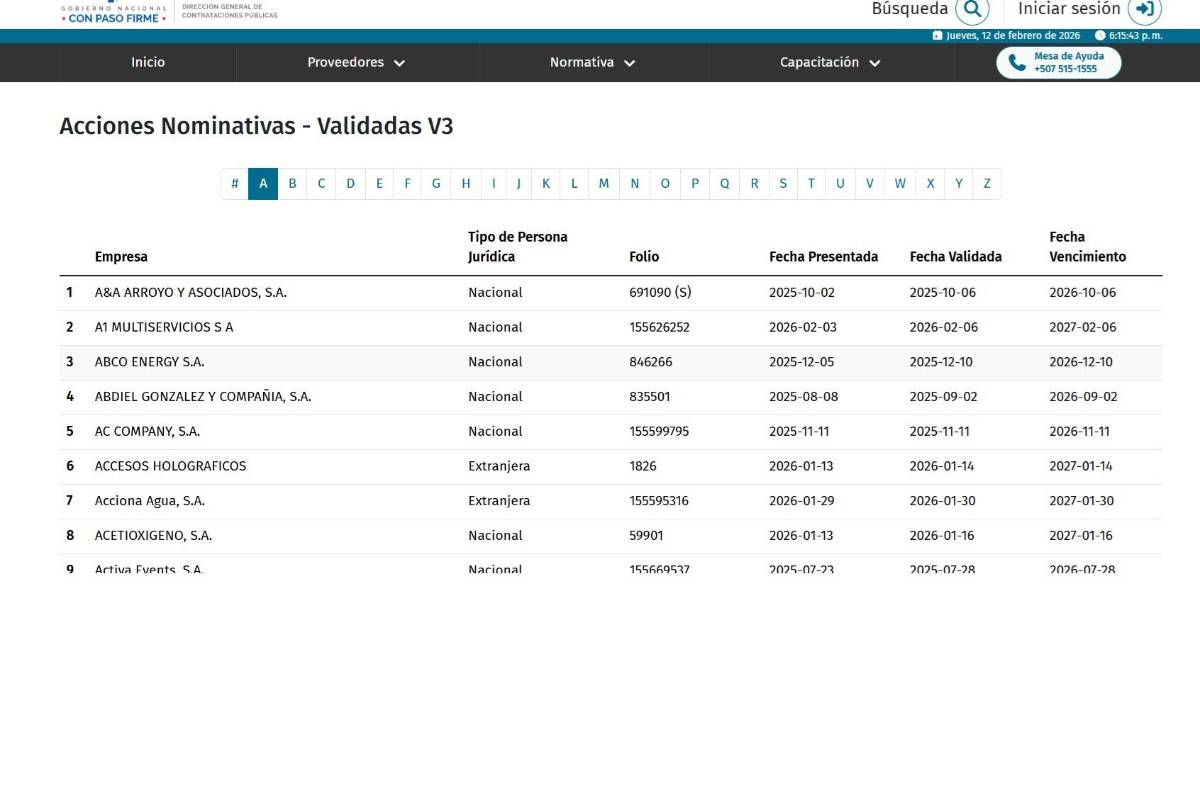This screenshot has width=1200, height=800.
Task: Click the Acciona Agua, S.A. company name
Action: tap(150, 501)
